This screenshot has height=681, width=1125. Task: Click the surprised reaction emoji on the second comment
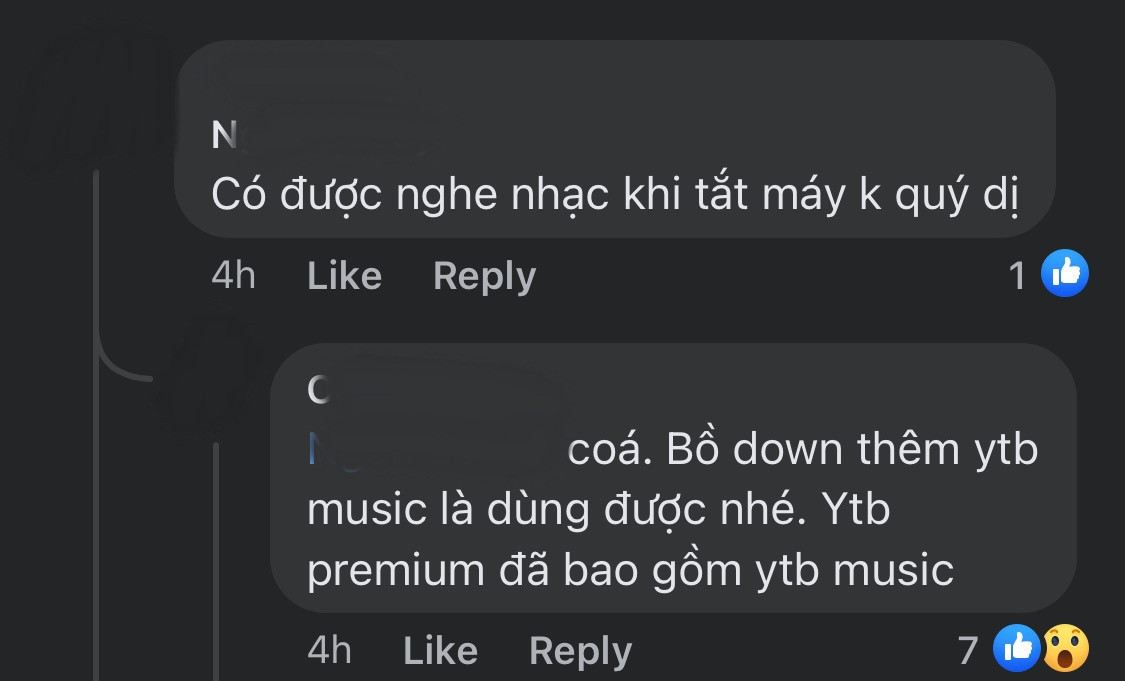(1066, 649)
